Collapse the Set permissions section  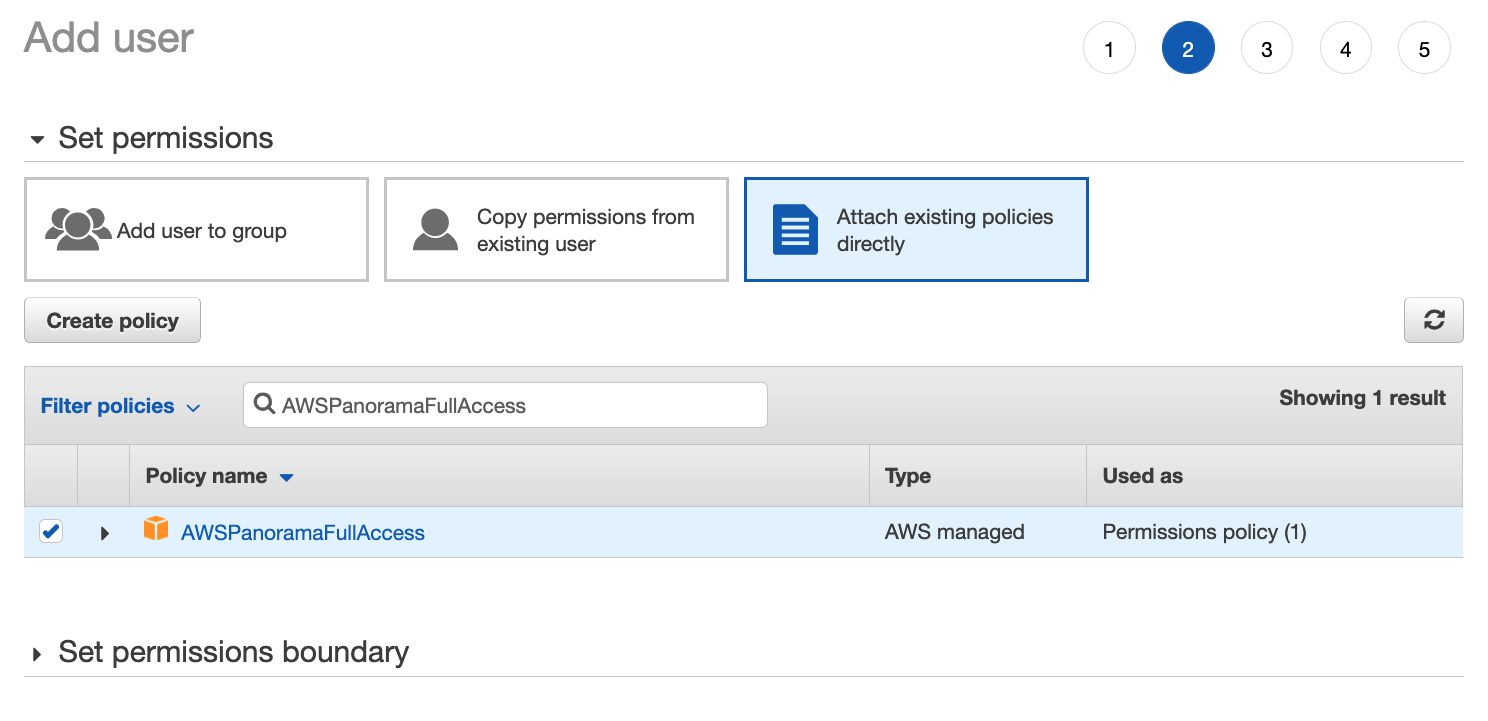click(38, 140)
